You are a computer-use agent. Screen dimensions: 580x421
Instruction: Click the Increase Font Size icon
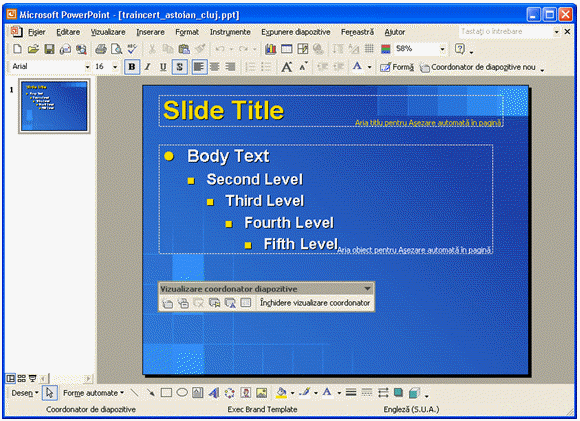pos(286,67)
